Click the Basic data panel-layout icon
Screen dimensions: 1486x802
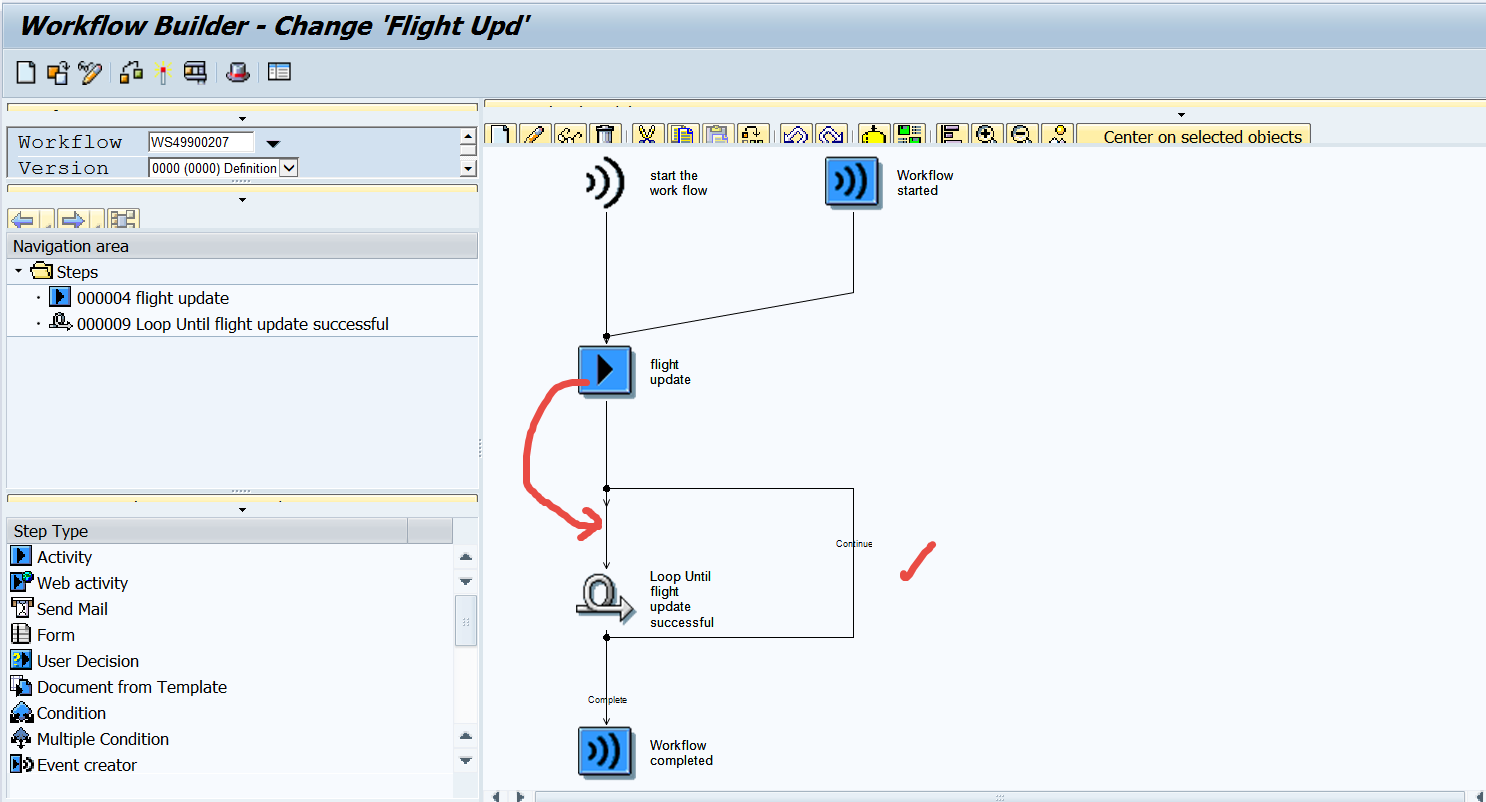pyautogui.click(x=279, y=72)
